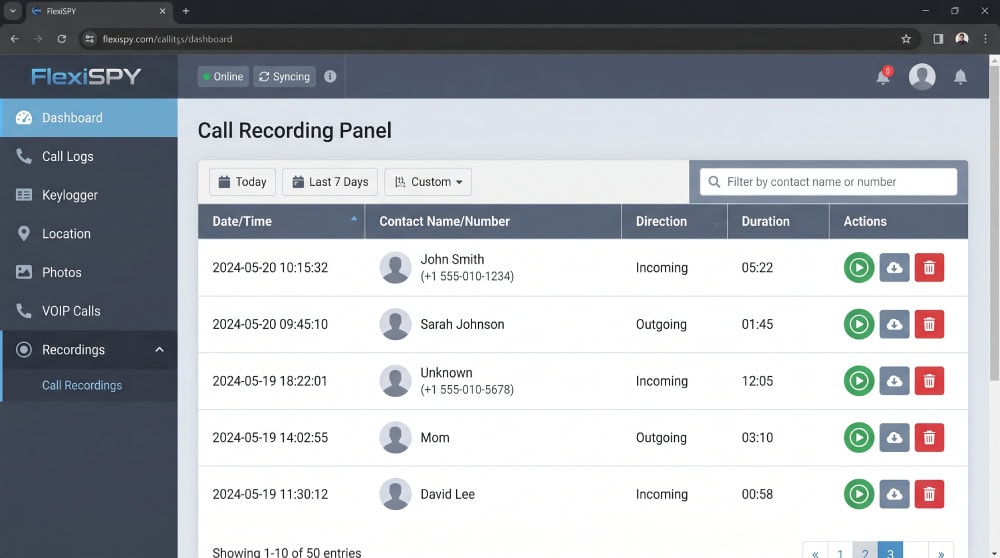
Task: Play the David Lee call recording
Action: (858, 494)
